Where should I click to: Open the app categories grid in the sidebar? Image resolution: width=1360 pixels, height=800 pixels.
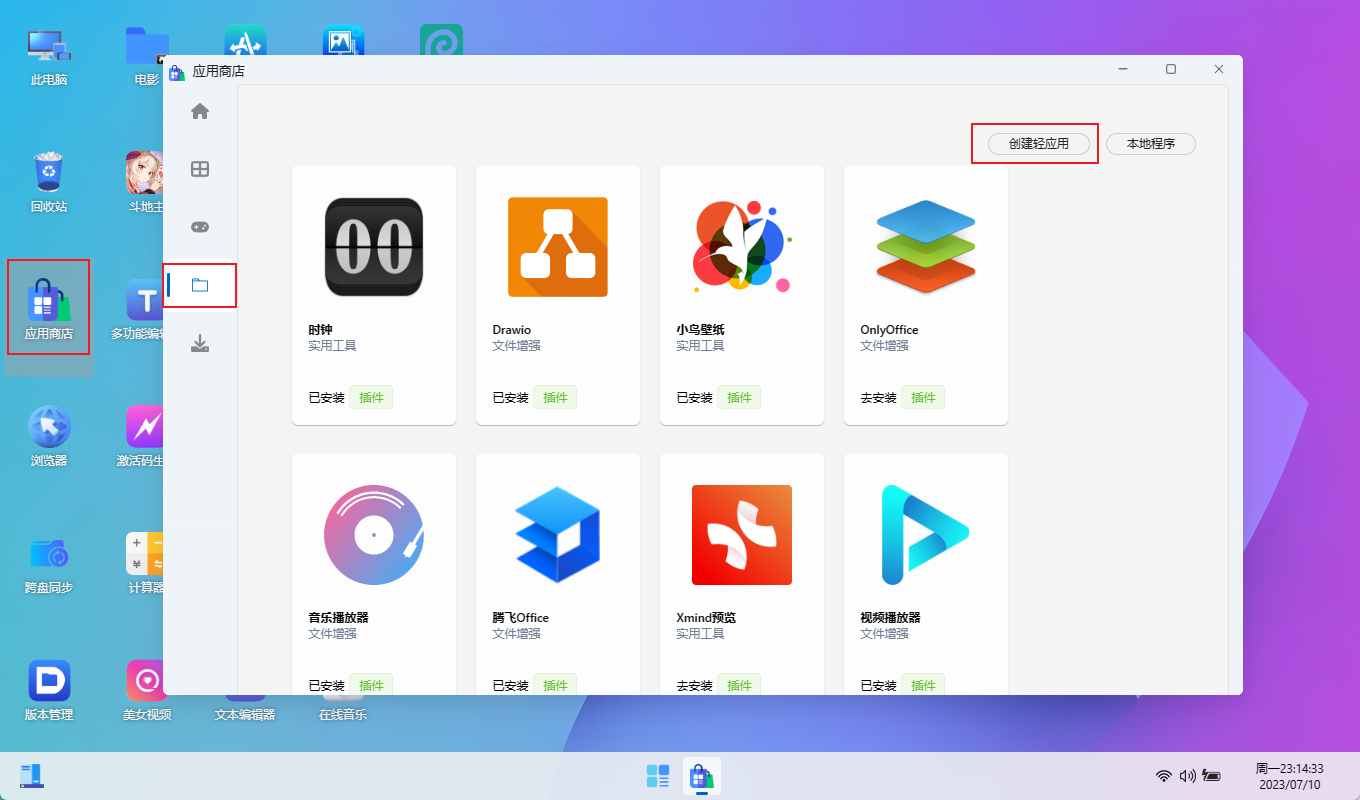click(x=199, y=169)
